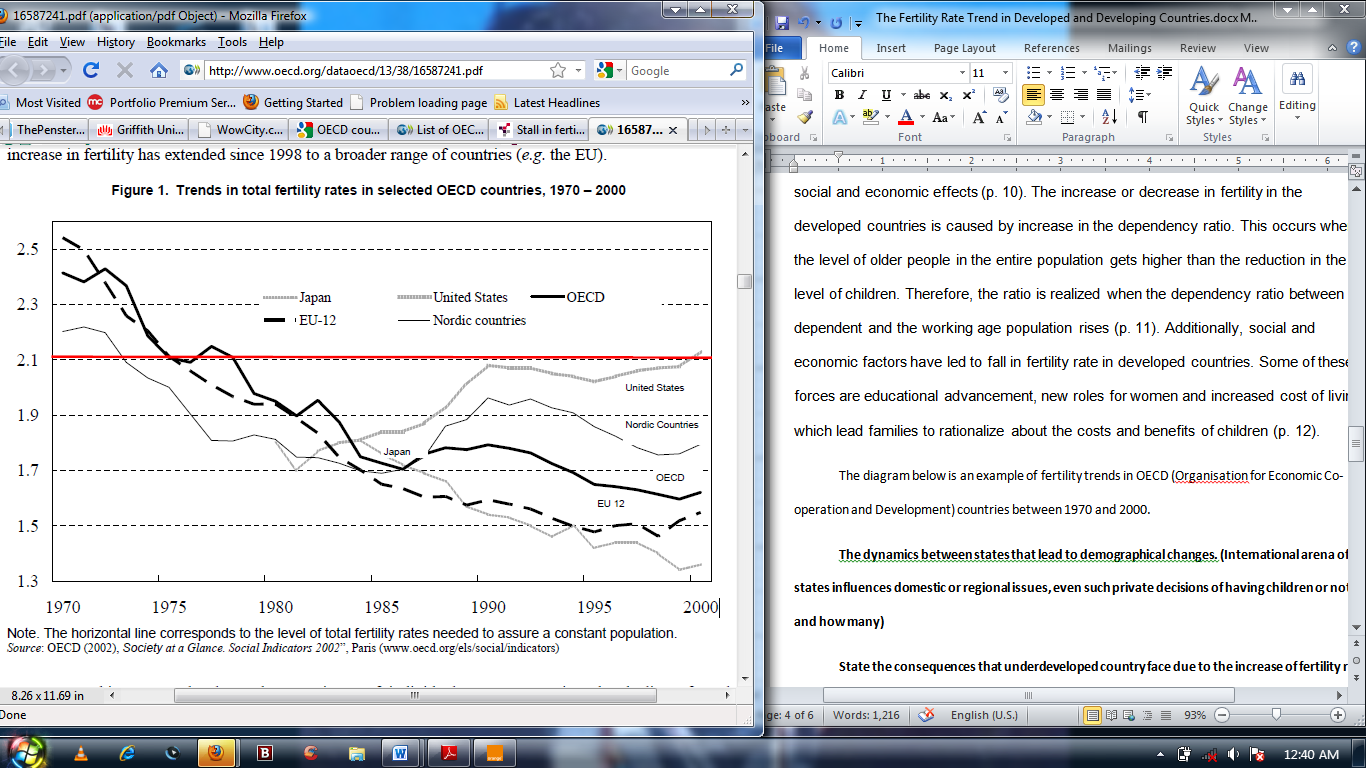The image size is (1366, 768).
Task: Toggle bold formatting in Word
Action: [x=840, y=95]
